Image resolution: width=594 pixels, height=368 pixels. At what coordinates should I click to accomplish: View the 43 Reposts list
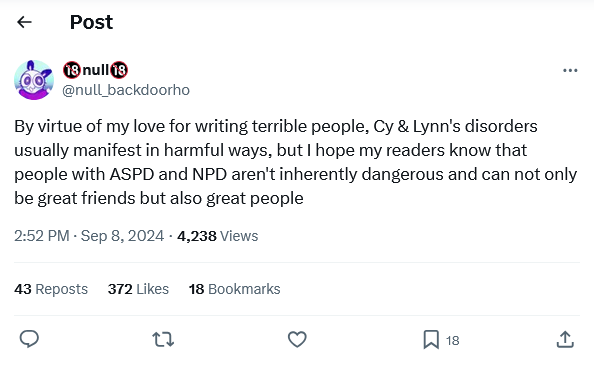(x=51, y=289)
